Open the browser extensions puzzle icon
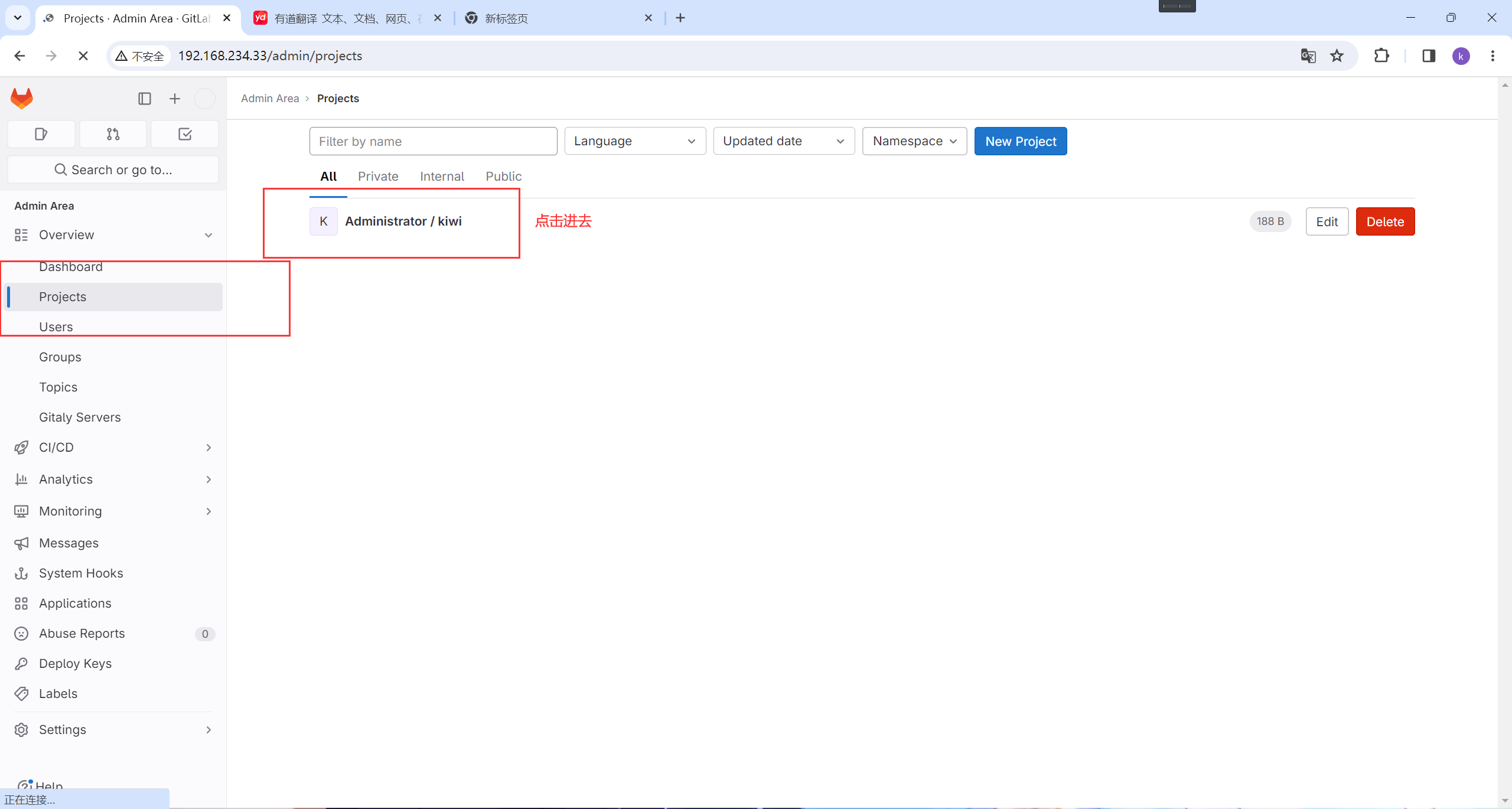Viewport: 1512px width, 809px height. pyautogui.click(x=1381, y=56)
